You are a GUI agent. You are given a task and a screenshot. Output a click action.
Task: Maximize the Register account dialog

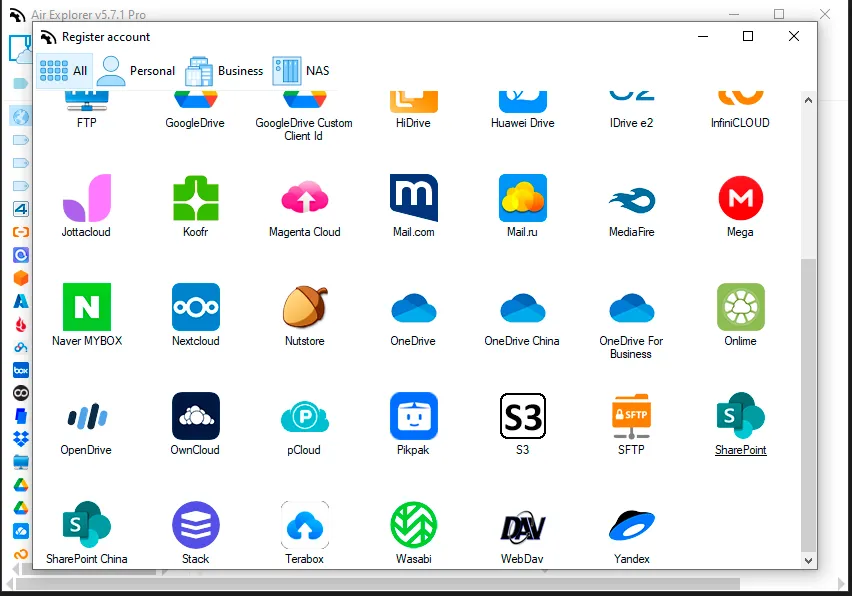tap(748, 36)
